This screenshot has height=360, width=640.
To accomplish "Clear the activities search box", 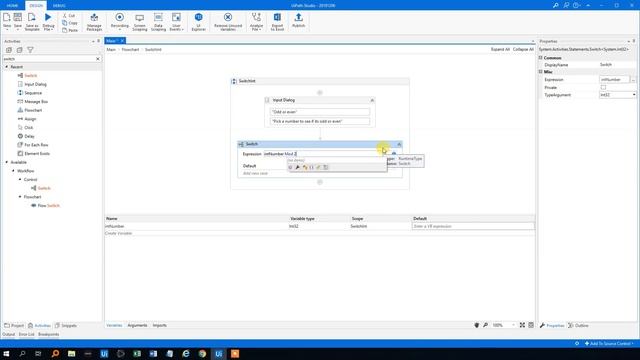I will (x=98, y=59).
